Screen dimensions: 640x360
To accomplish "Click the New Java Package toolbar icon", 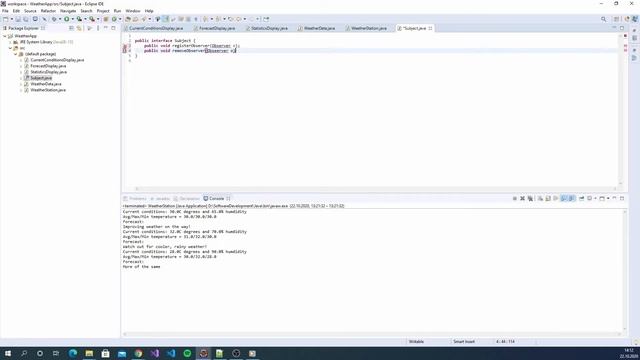I will point(106,19).
